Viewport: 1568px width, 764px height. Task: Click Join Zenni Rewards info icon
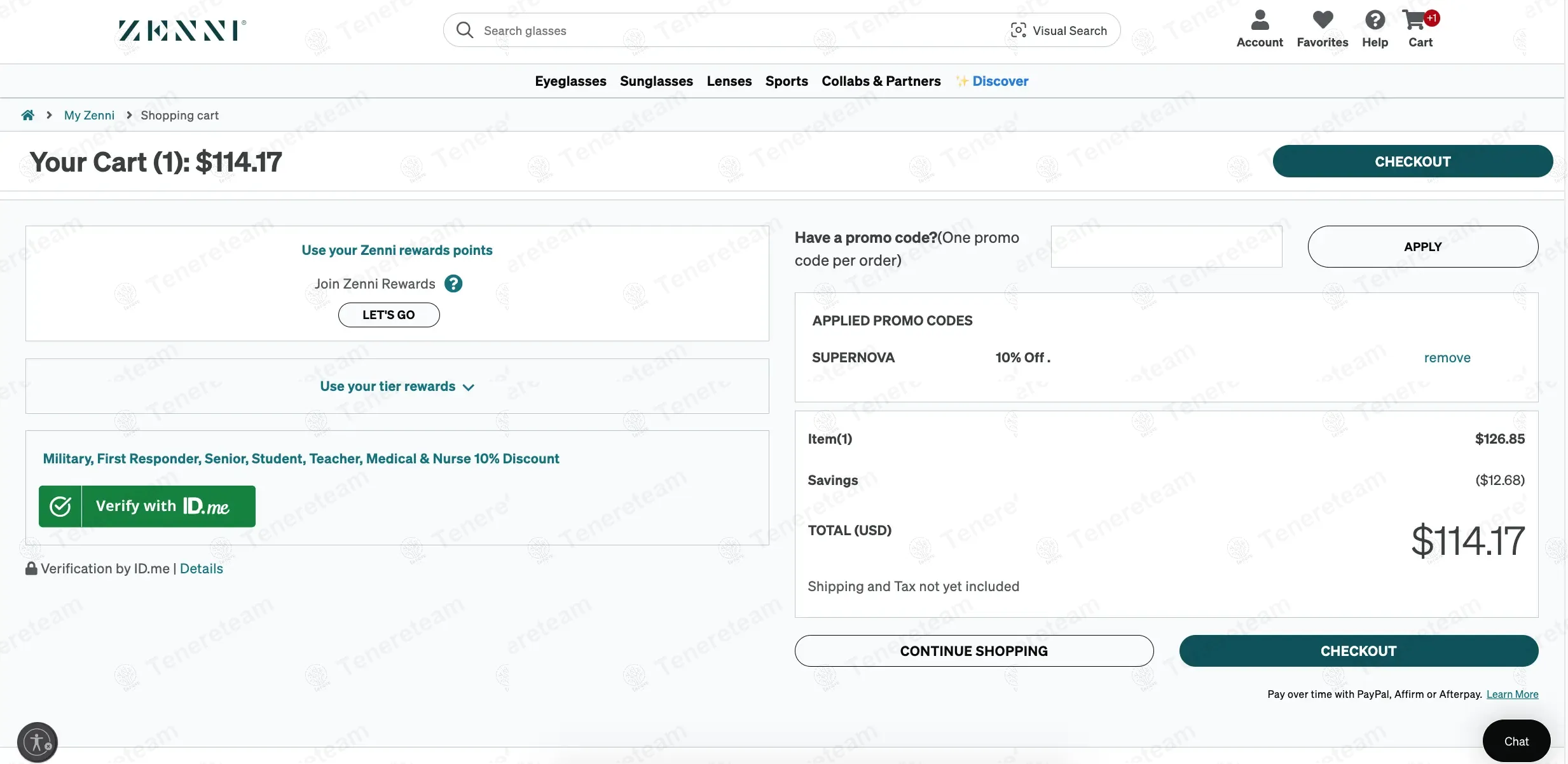[x=453, y=283]
